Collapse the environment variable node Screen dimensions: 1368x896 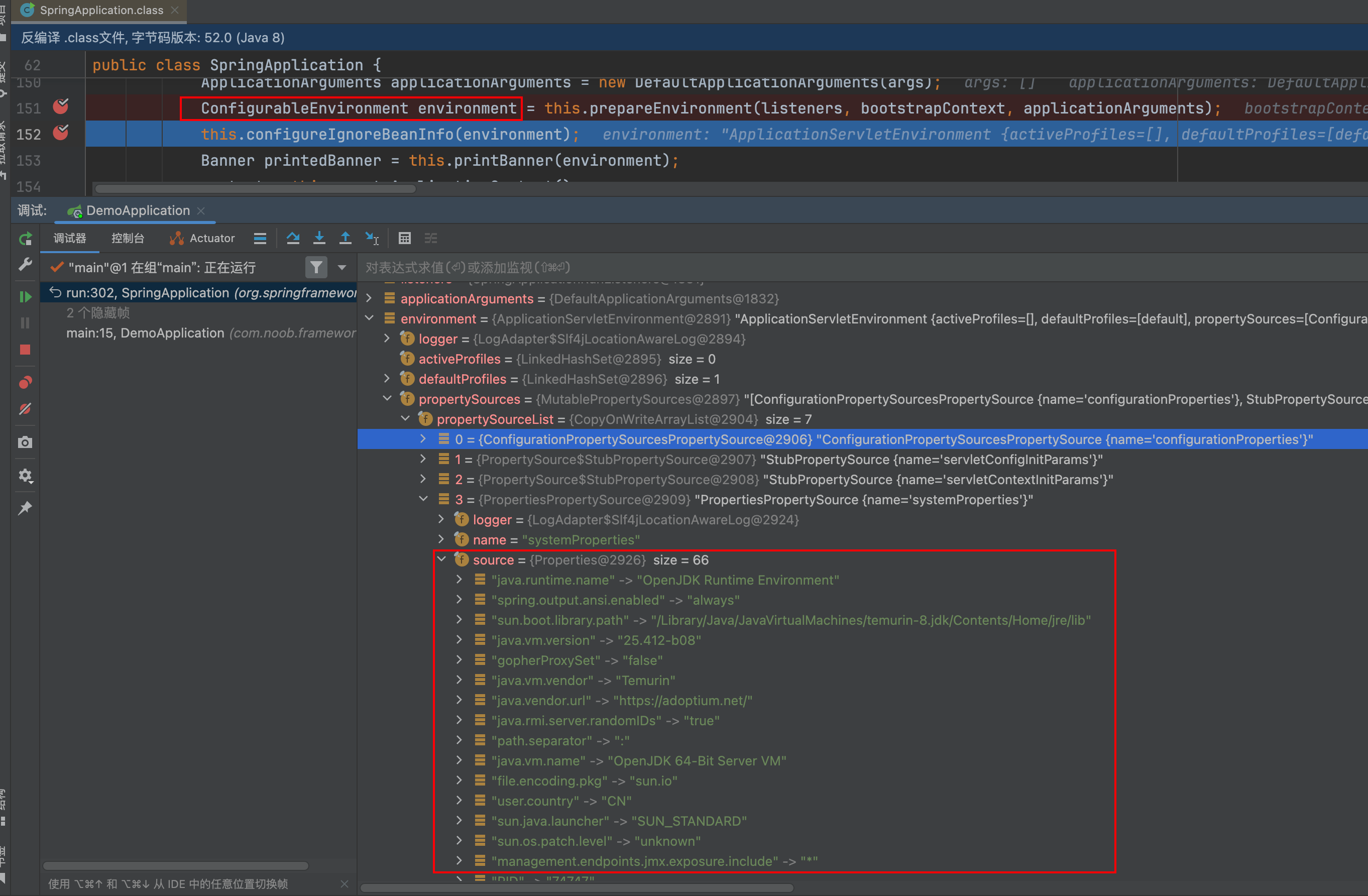pyautogui.click(x=370, y=318)
